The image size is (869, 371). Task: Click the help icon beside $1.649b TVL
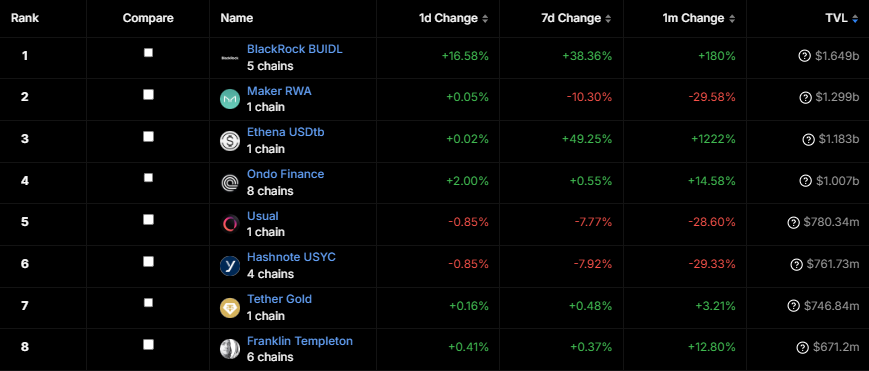point(805,55)
